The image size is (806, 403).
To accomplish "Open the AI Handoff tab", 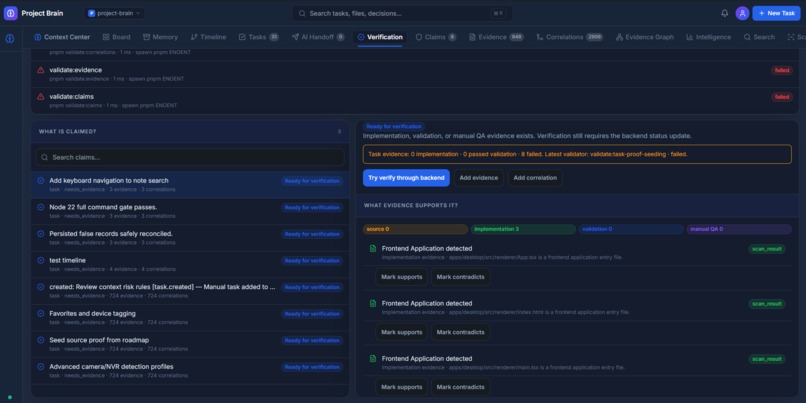I will pyautogui.click(x=318, y=37).
